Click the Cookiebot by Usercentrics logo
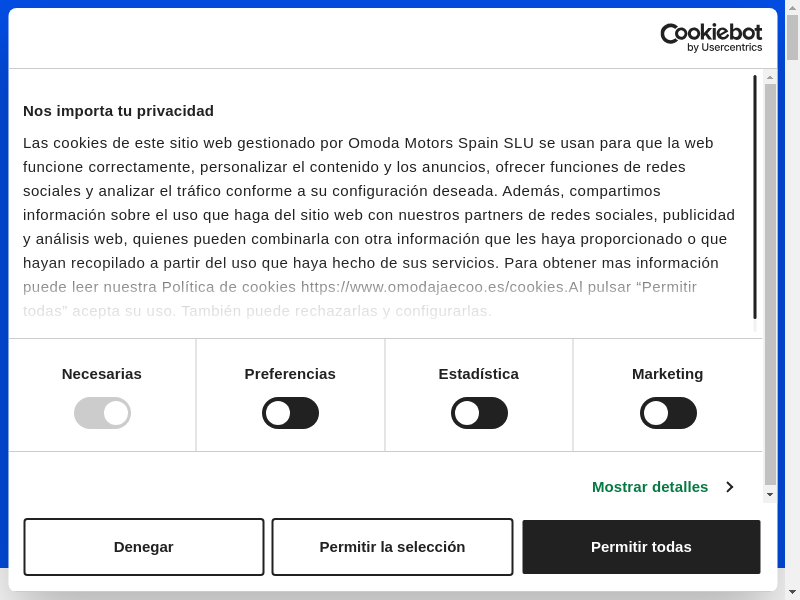The width and height of the screenshot is (800, 600). click(711, 38)
